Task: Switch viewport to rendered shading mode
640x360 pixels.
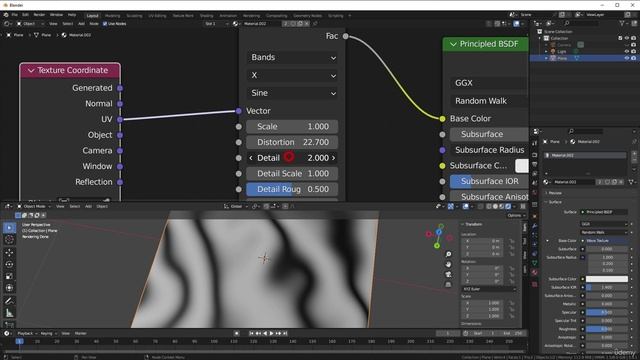Action: 508,207
